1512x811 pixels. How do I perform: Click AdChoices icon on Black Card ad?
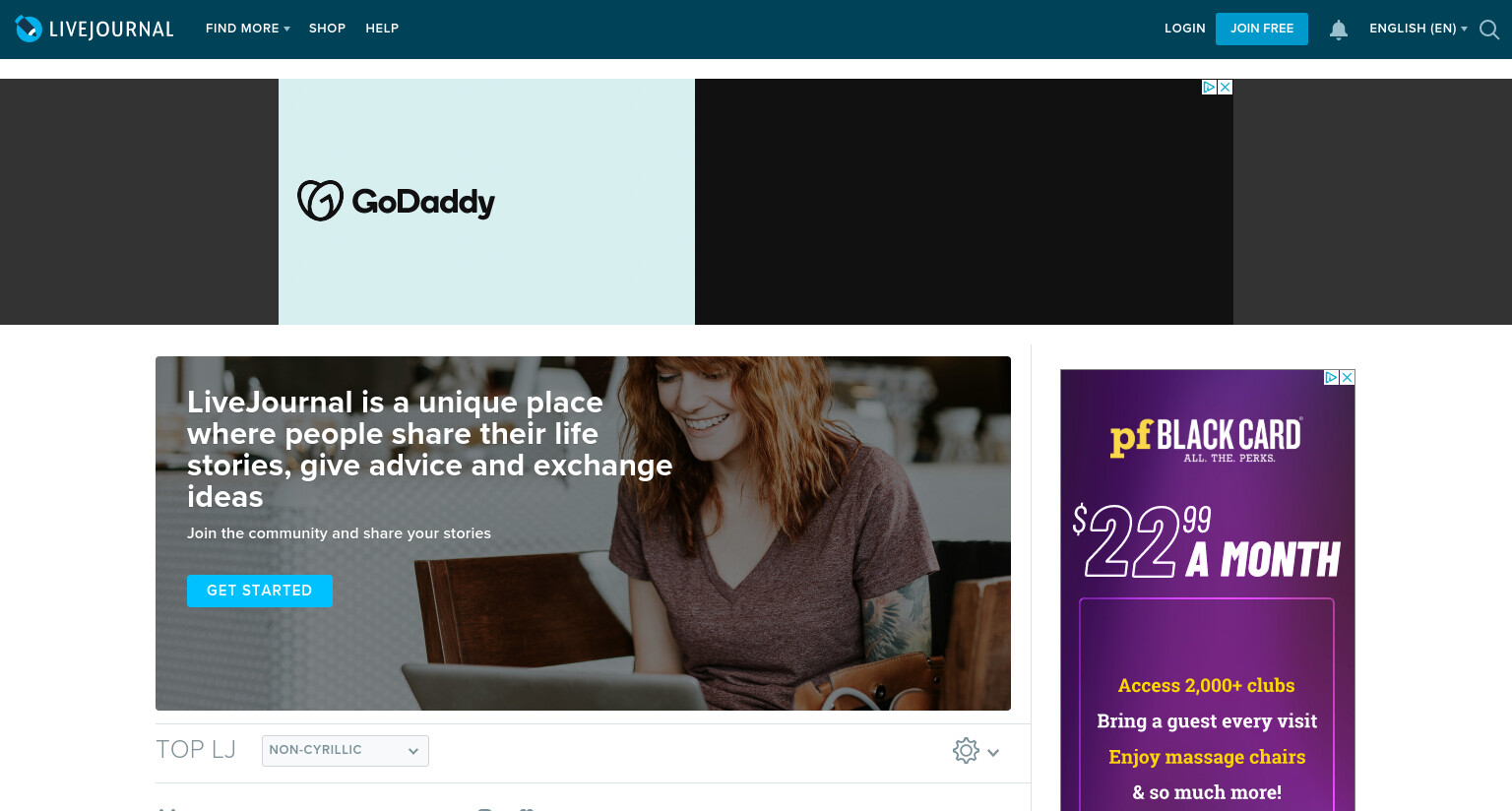point(1332,377)
